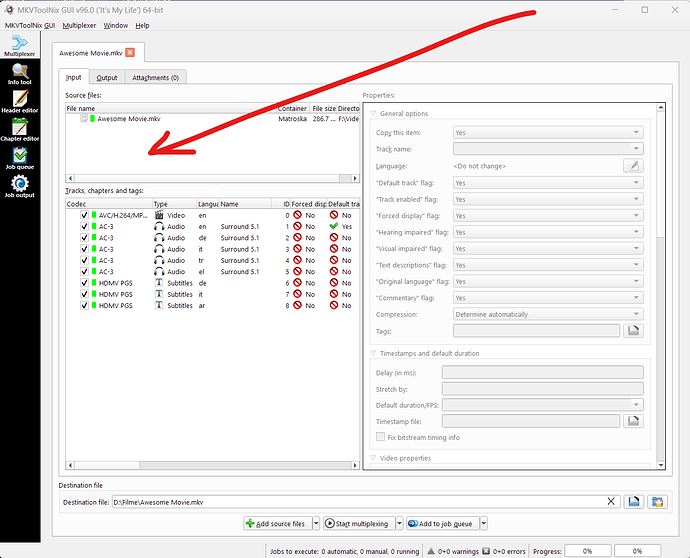Click default track 'No' icon for 'el' audio
Viewport: 690px width, 558px height.
(x=334, y=272)
